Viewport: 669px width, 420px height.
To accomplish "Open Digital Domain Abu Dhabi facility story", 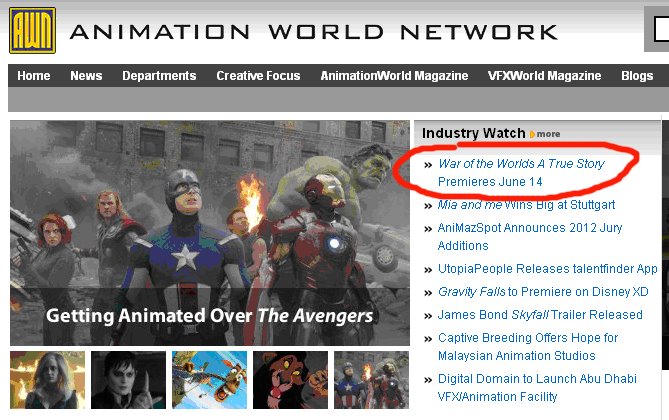I will (537, 388).
